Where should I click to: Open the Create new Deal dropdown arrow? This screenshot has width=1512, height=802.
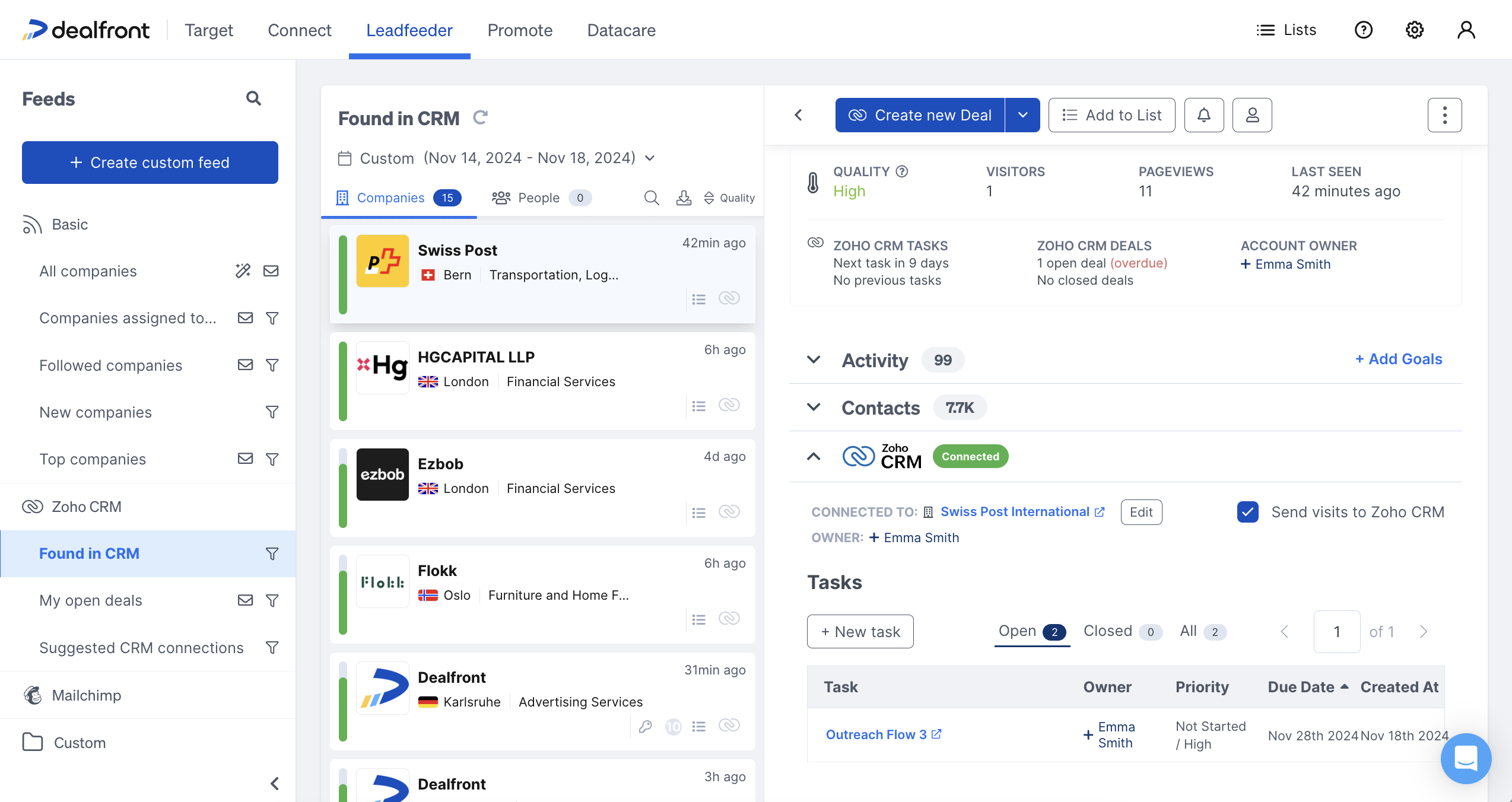pyautogui.click(x=1022, y=115)
